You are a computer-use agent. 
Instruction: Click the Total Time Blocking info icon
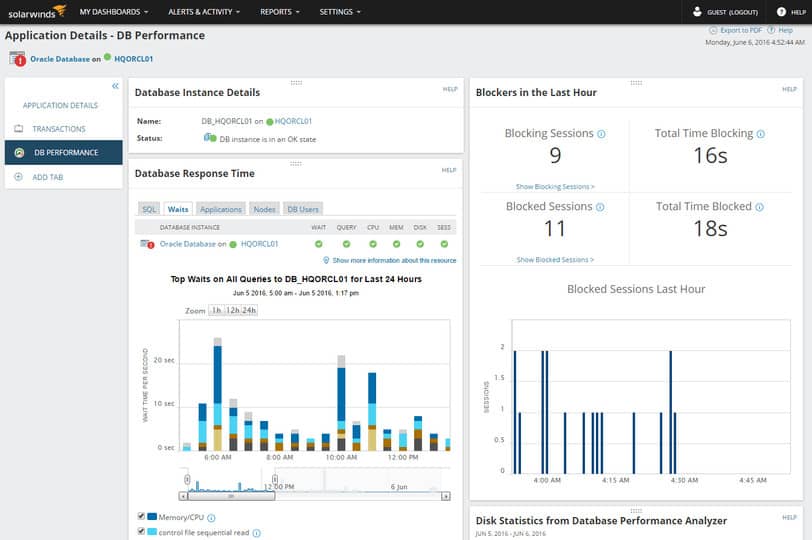pos(760,134)
